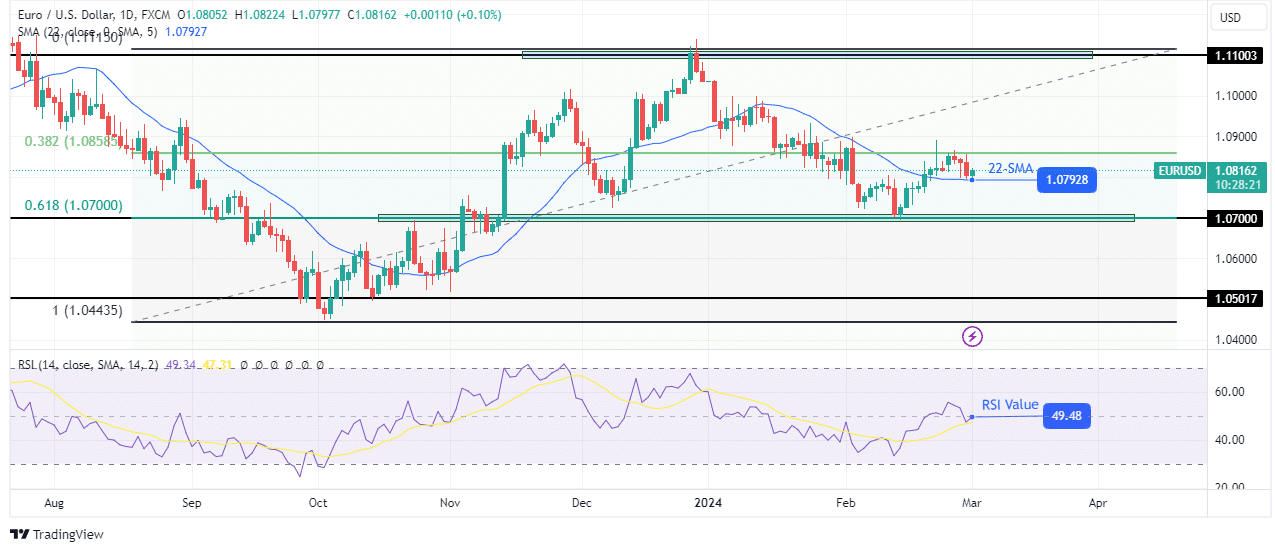Click the Nov label on the time axis
Screen dimensions: 1275x552
tap(450, 506)
